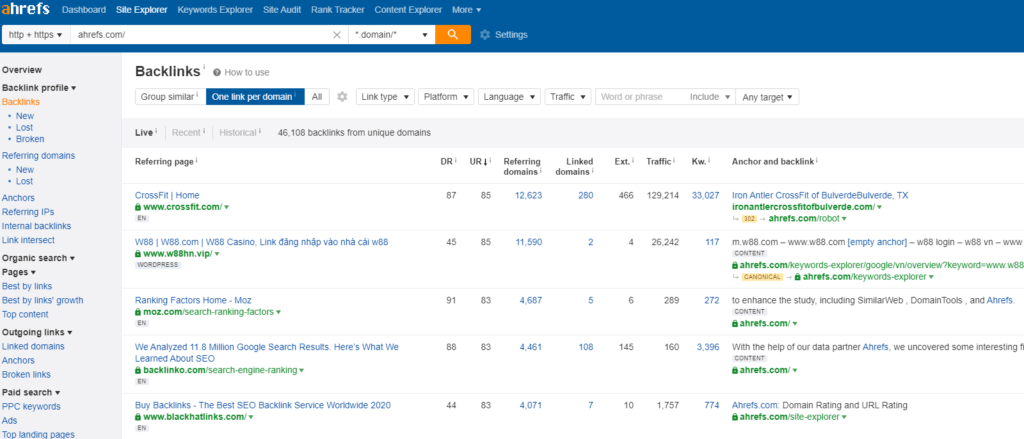Image resolution: width=1024 pixels, height=439 pixels.
Task: Switch to Live backlinks index
Action: click(144, 133)
